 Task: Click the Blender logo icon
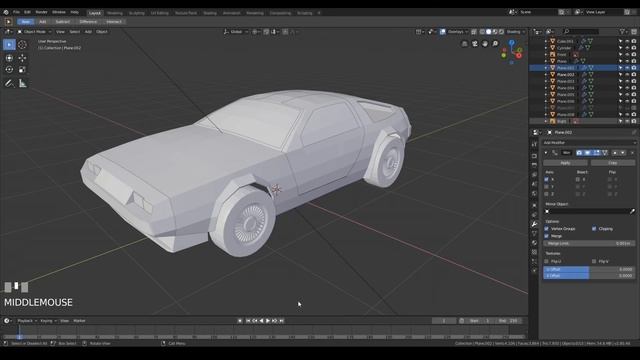pyautogui.click(x=6, y=12)
